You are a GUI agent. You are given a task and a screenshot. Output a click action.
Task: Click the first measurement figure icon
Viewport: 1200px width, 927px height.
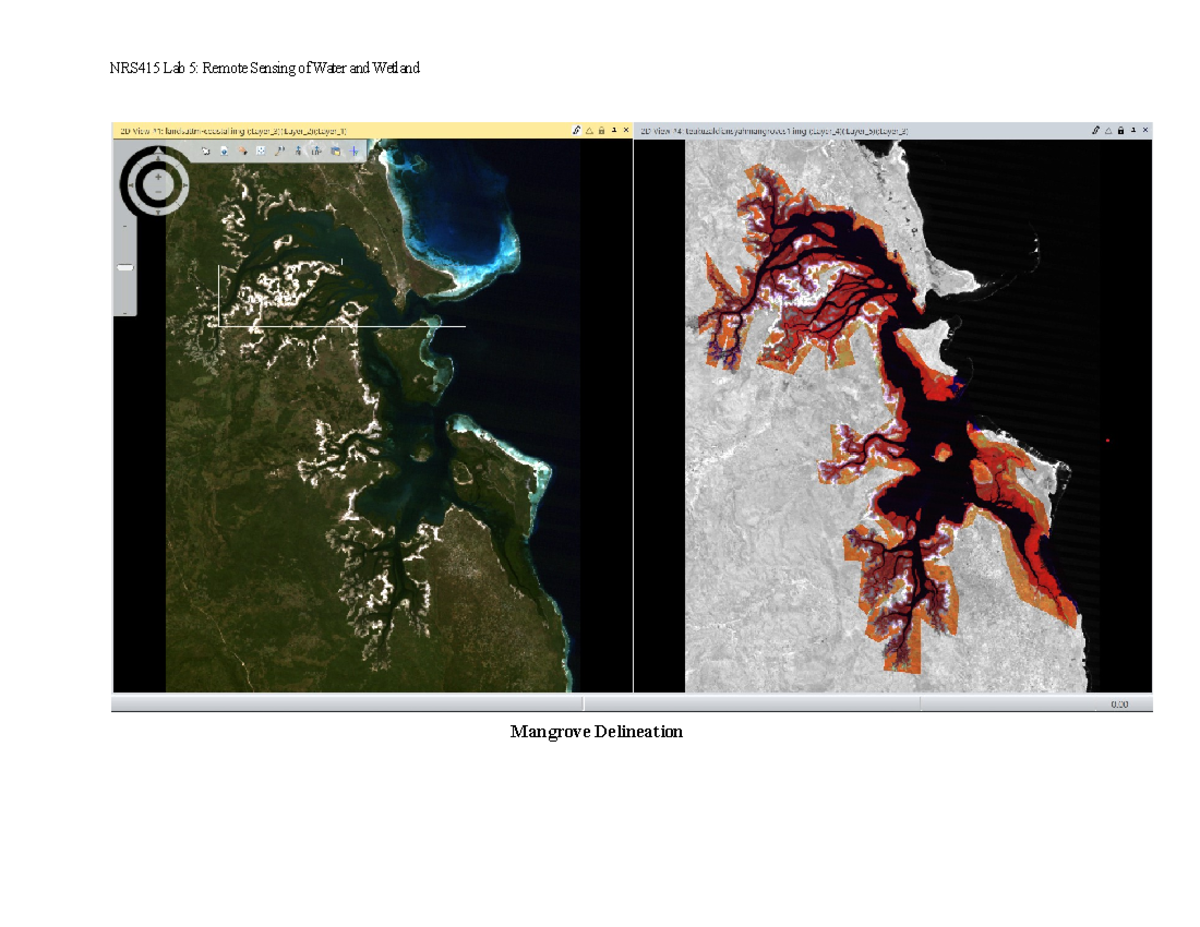point(298,151)
